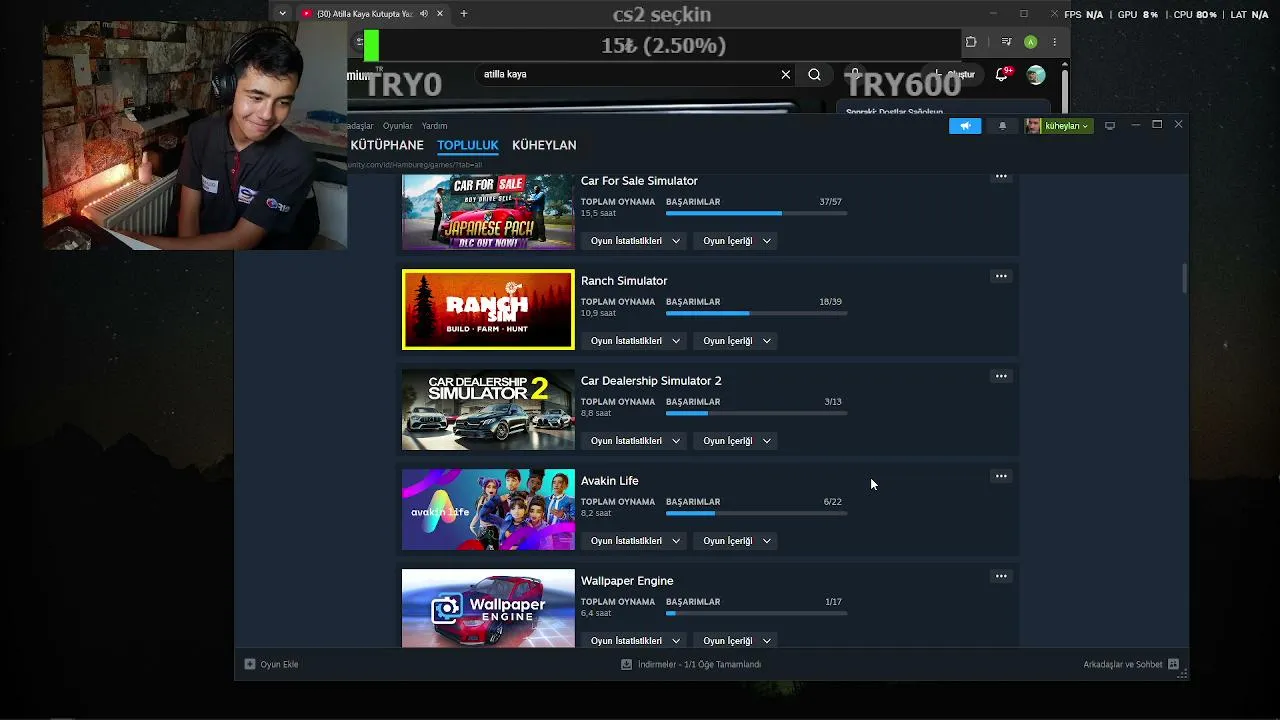Click Ranch Simulator achievements progress bar
Screen dimensions: 1280x720
[756, 313]
